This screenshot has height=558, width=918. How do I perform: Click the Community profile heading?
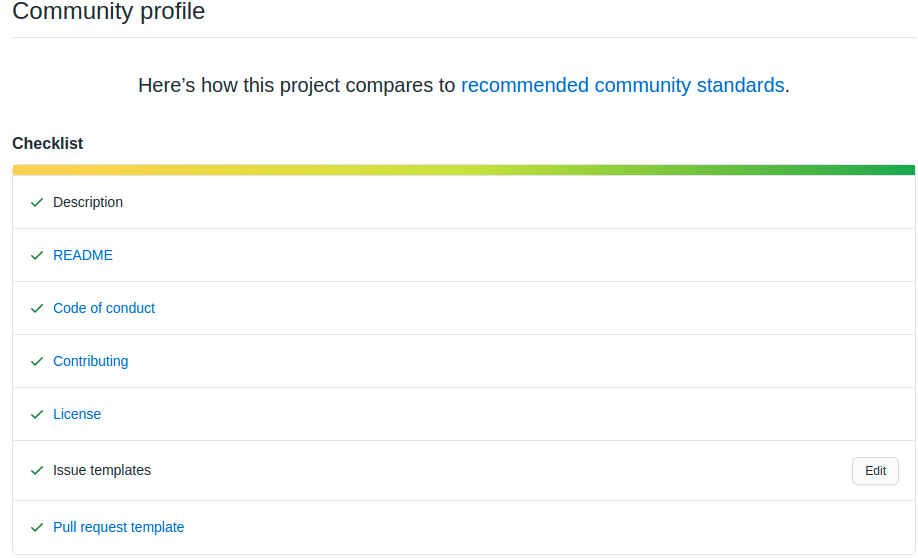click(x=108, y=12)
